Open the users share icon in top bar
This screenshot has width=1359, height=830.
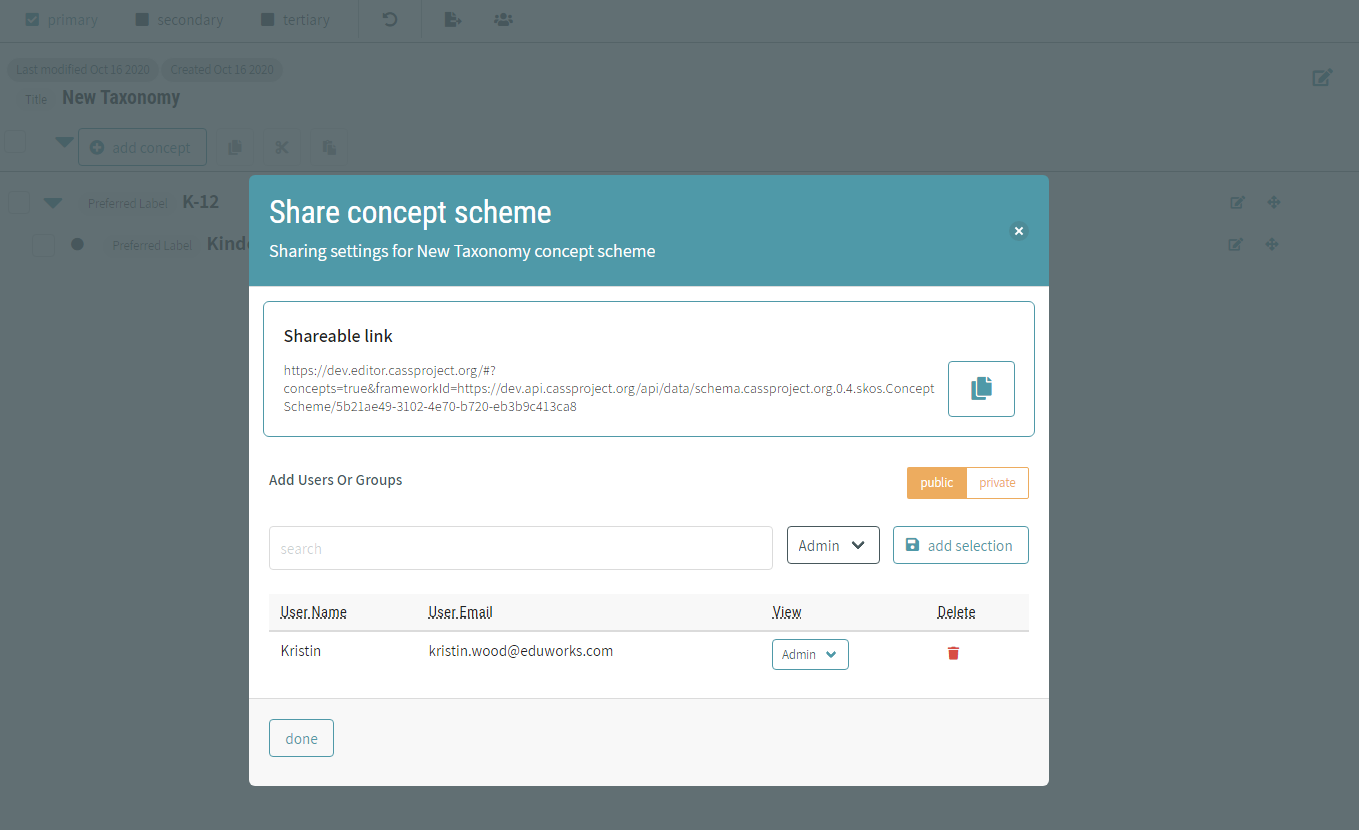click(x=503, y=19)
